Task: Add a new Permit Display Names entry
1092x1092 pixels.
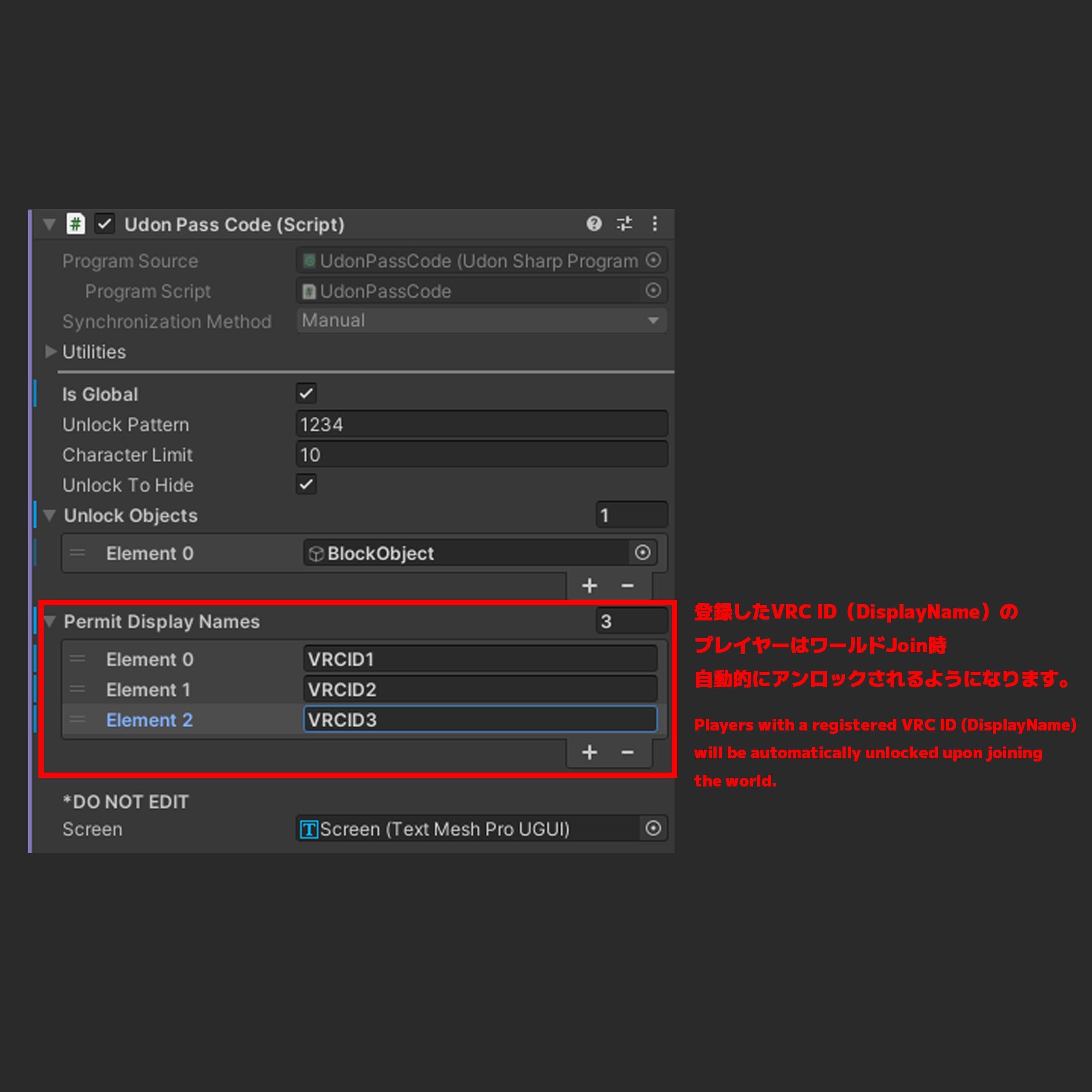Action: click(589, 752)
